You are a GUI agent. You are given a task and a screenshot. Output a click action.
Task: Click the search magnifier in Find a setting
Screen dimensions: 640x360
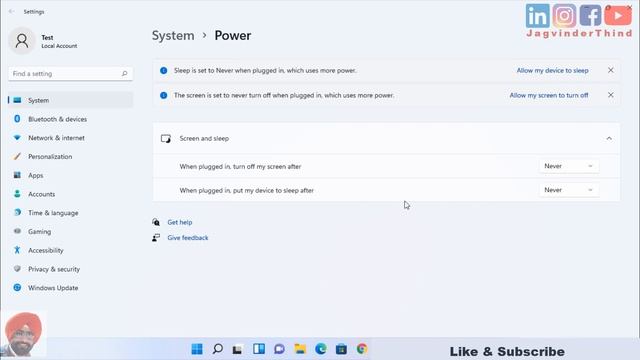[124, 73]
